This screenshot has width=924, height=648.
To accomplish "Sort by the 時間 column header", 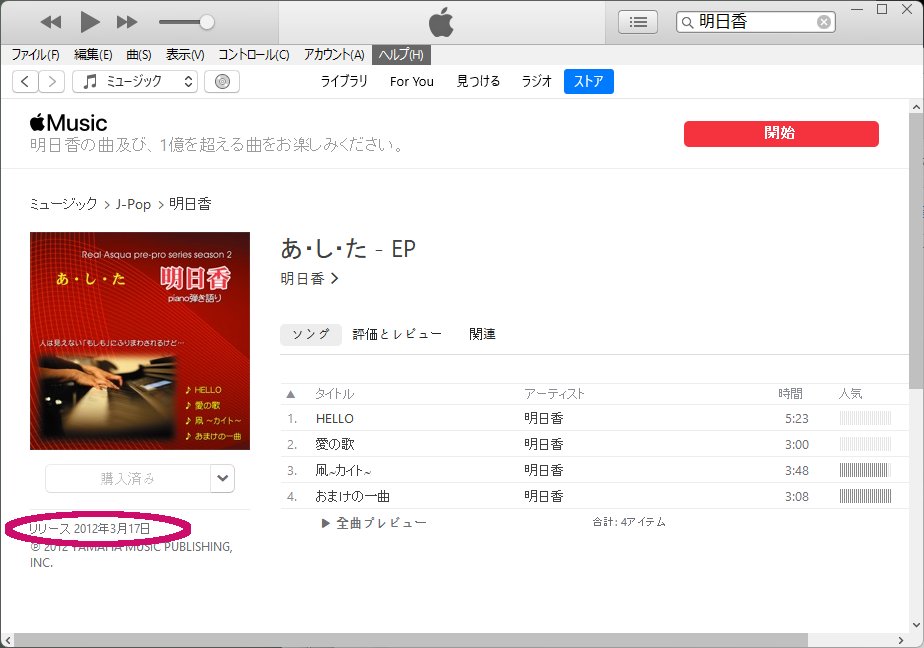I will click(x=790, y=394).
